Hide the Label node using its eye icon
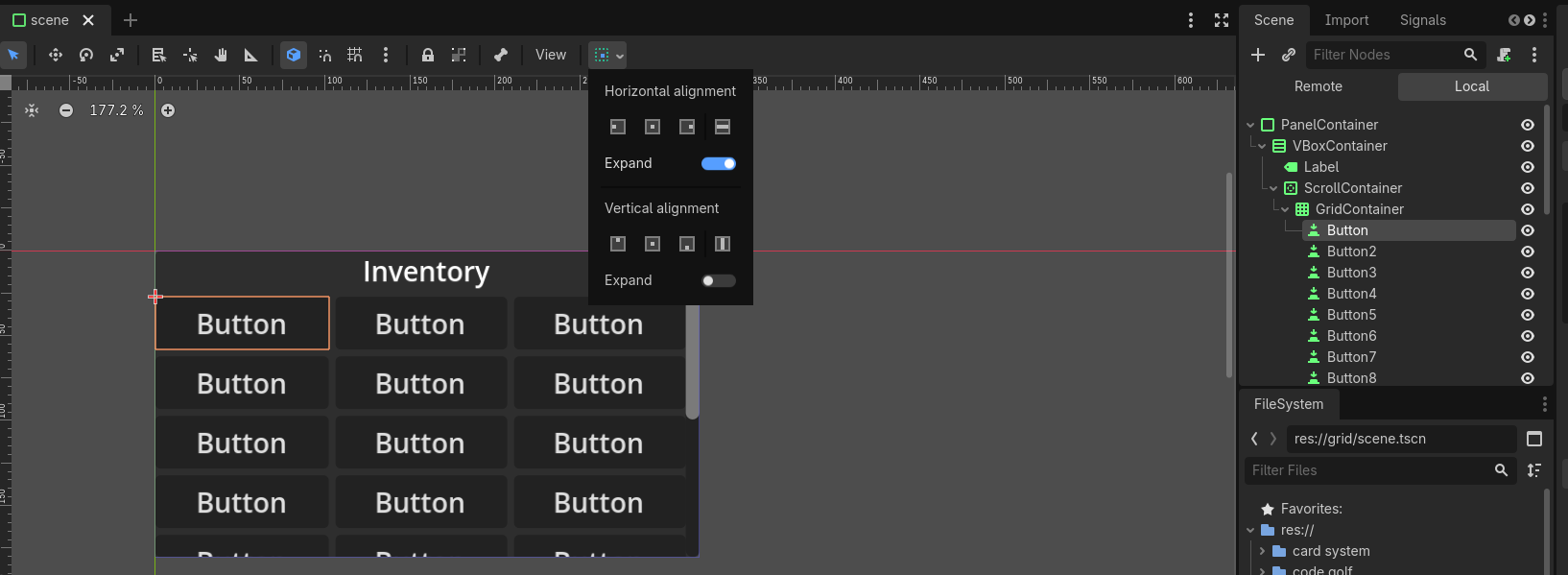This screenshot has height=575, width=1568. coord(1528,167)
